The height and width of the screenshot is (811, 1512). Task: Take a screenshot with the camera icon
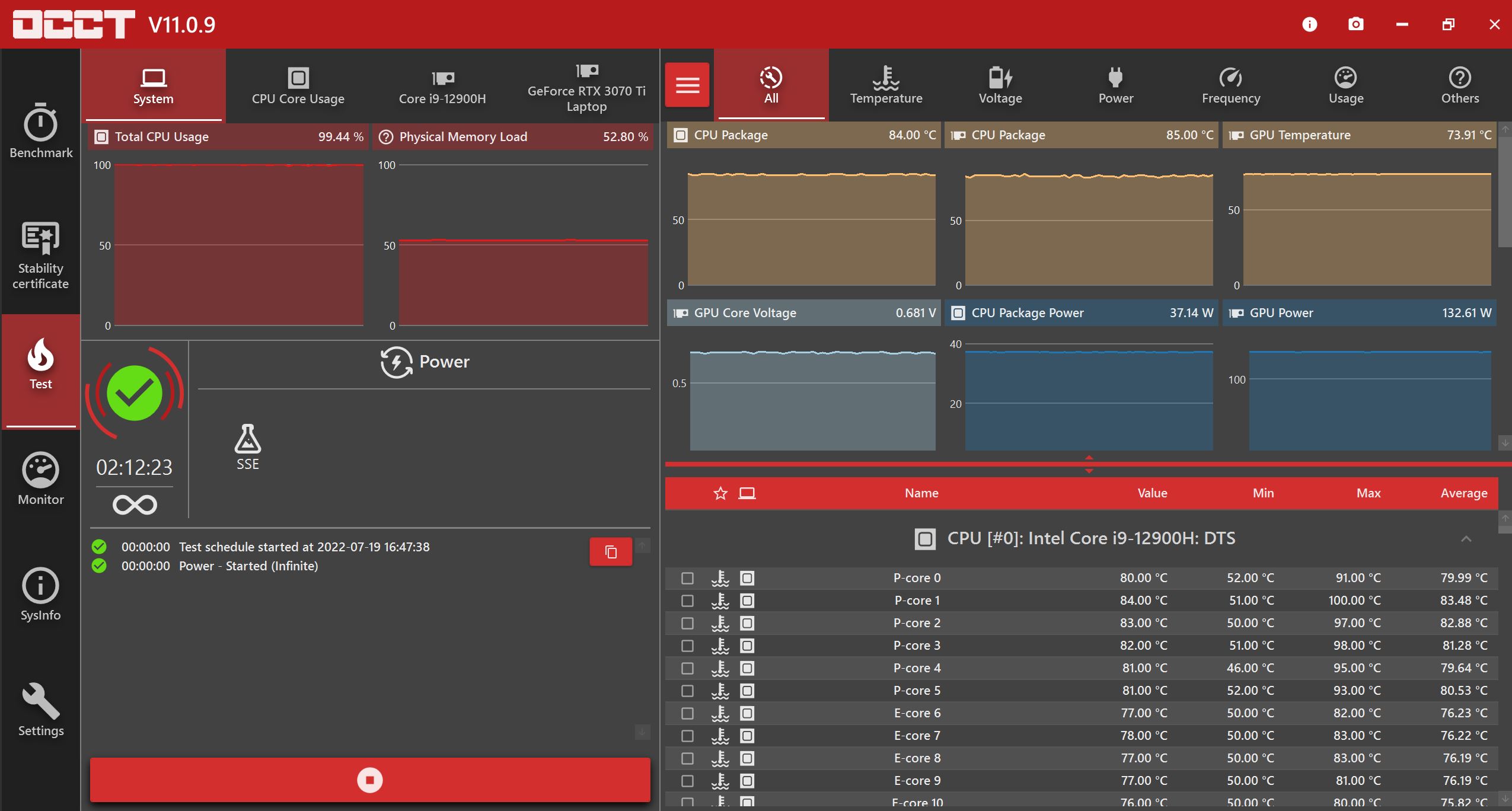(x=1355, y=24)
